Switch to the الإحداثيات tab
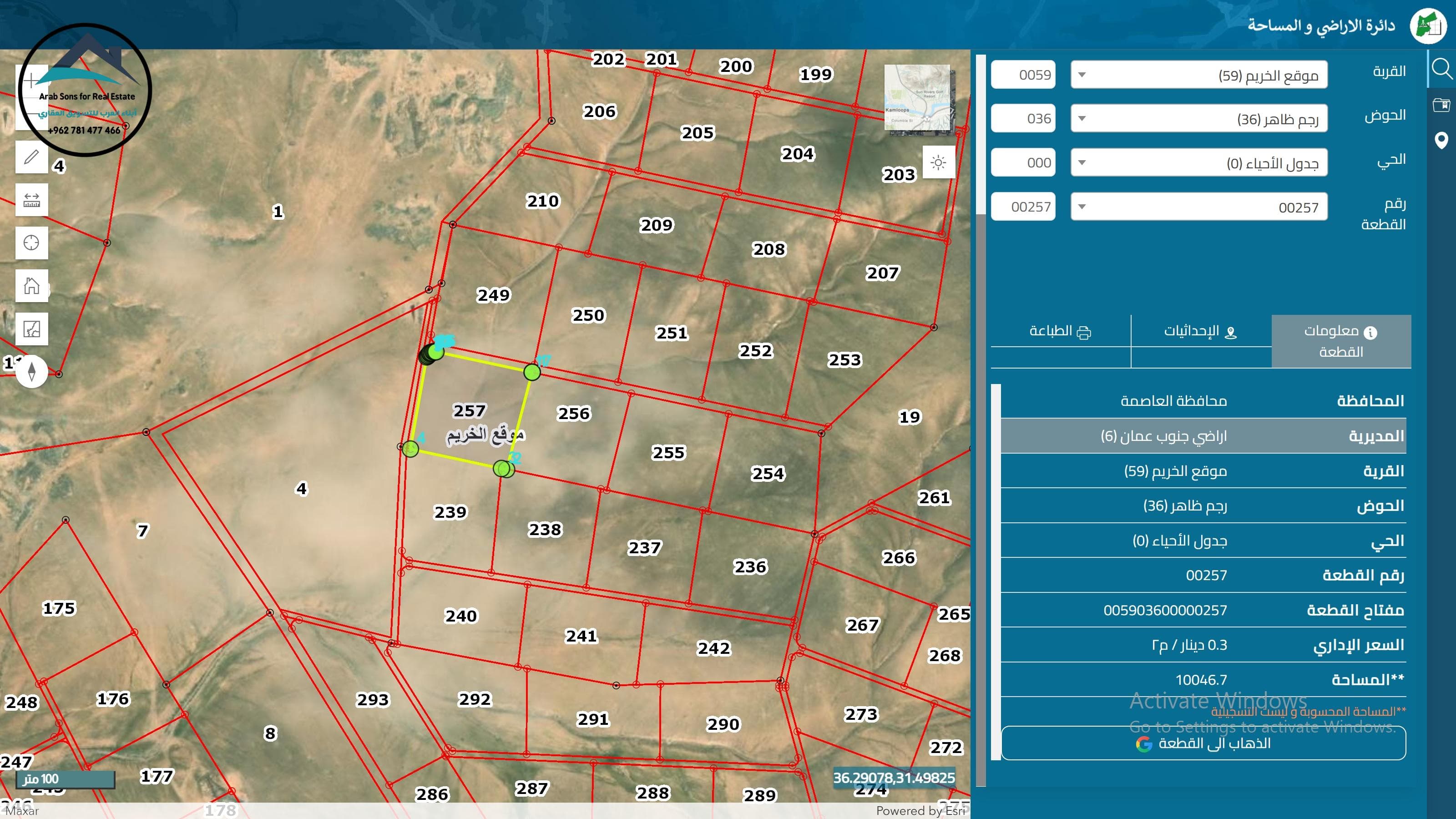 pos(1201,332)
